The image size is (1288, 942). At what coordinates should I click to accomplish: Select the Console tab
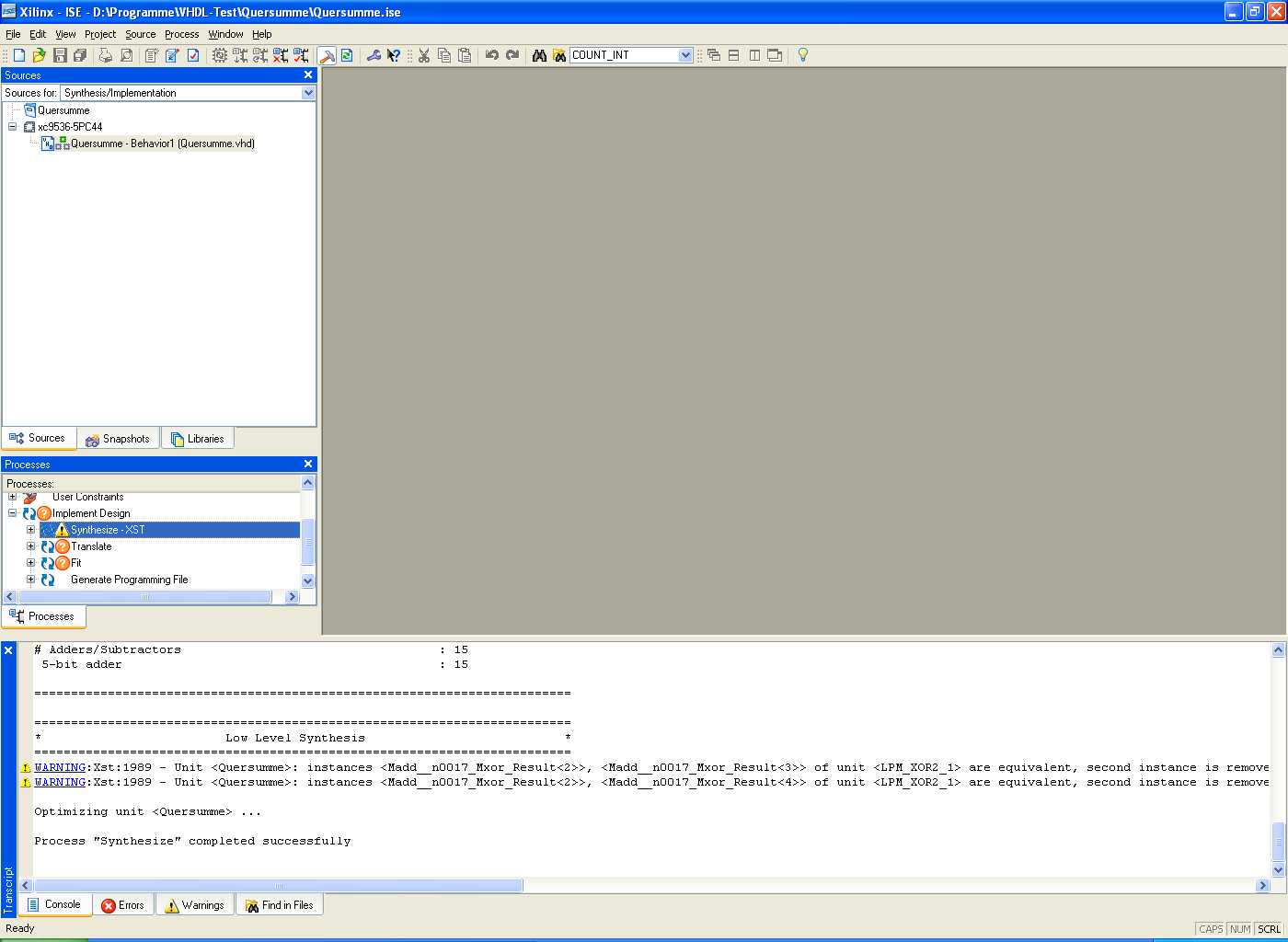tap(54, 904)
